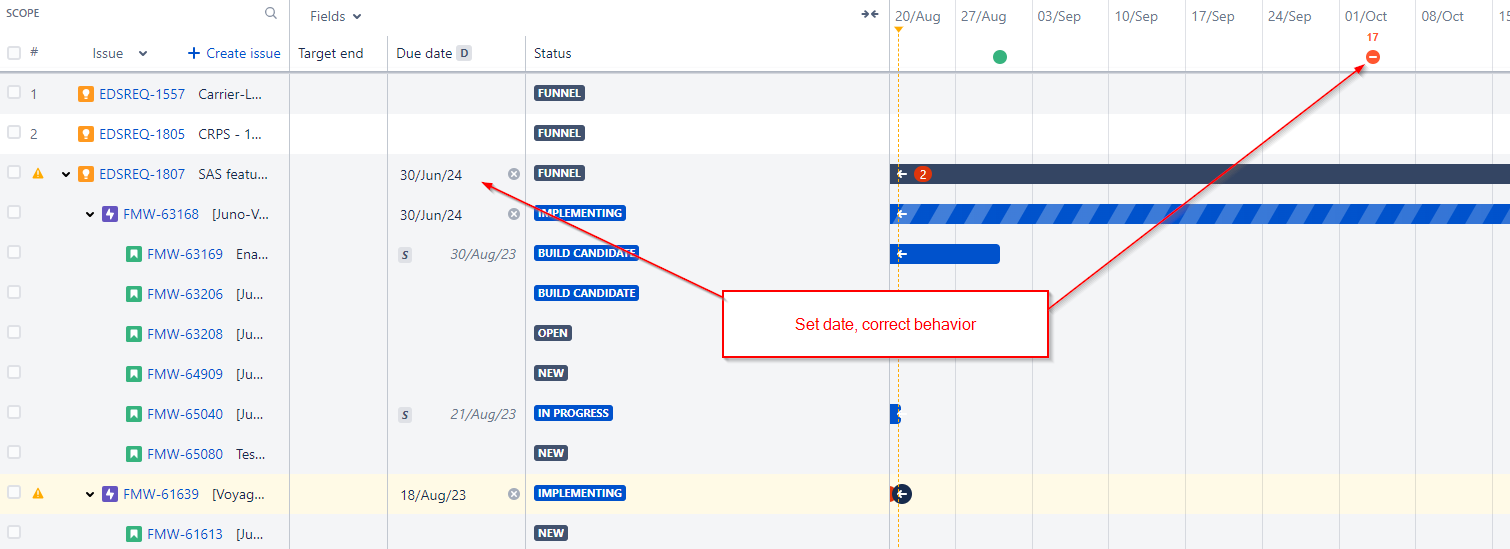Click the dark timeline bar for EDSREQ-1807
The height and width of the screenshot is (549, 1510).
click(1200, 174)
